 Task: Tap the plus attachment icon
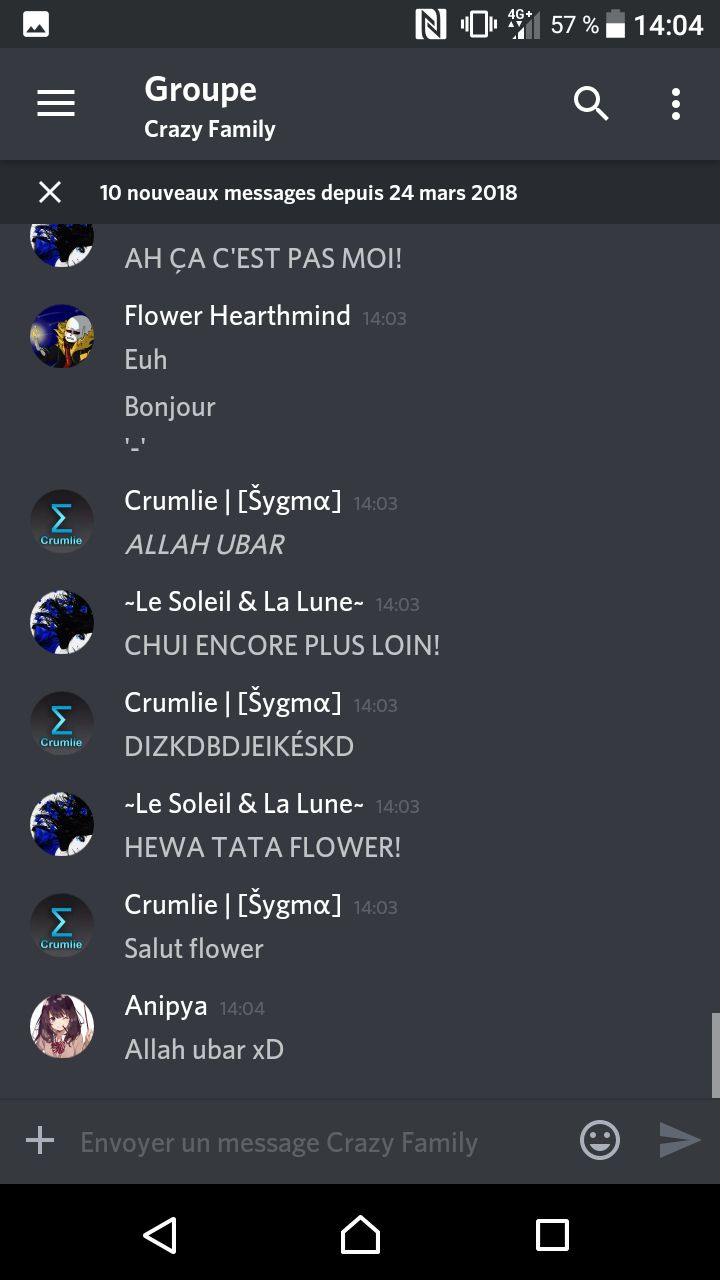(40, 1140)
